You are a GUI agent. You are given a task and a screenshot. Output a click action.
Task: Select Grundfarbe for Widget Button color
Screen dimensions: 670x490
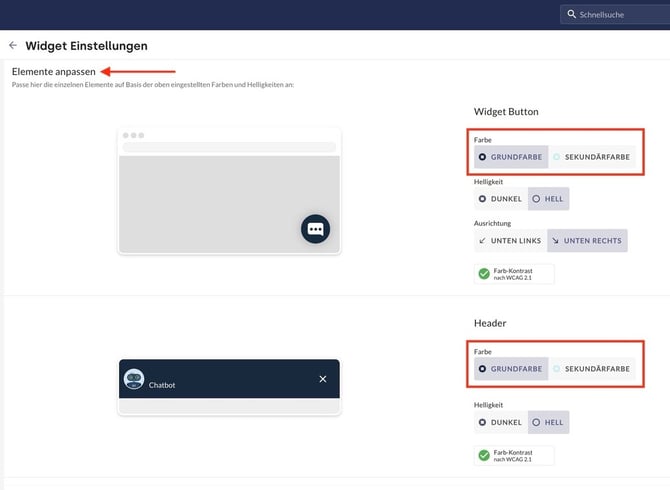coord(510,157)
